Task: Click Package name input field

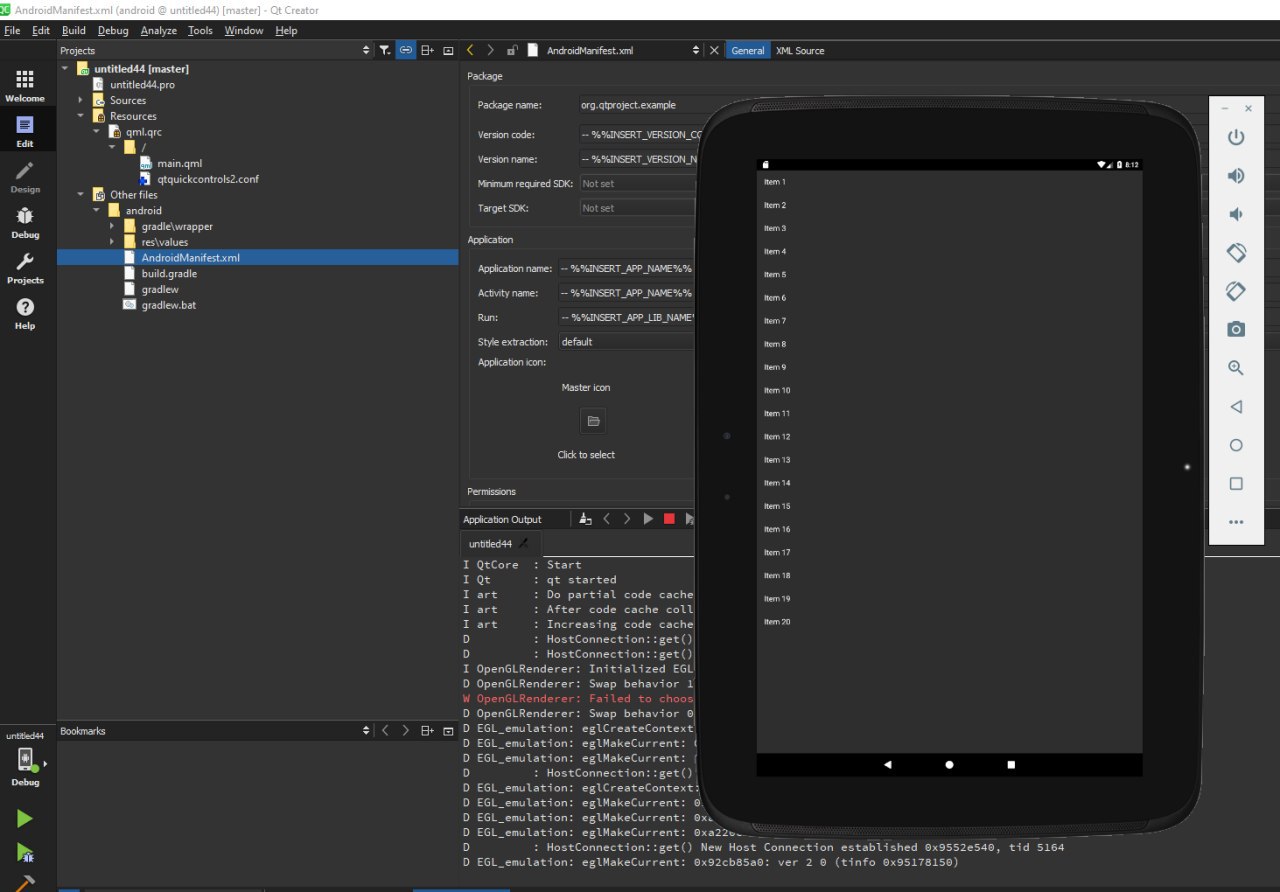Action: [638, 105]
